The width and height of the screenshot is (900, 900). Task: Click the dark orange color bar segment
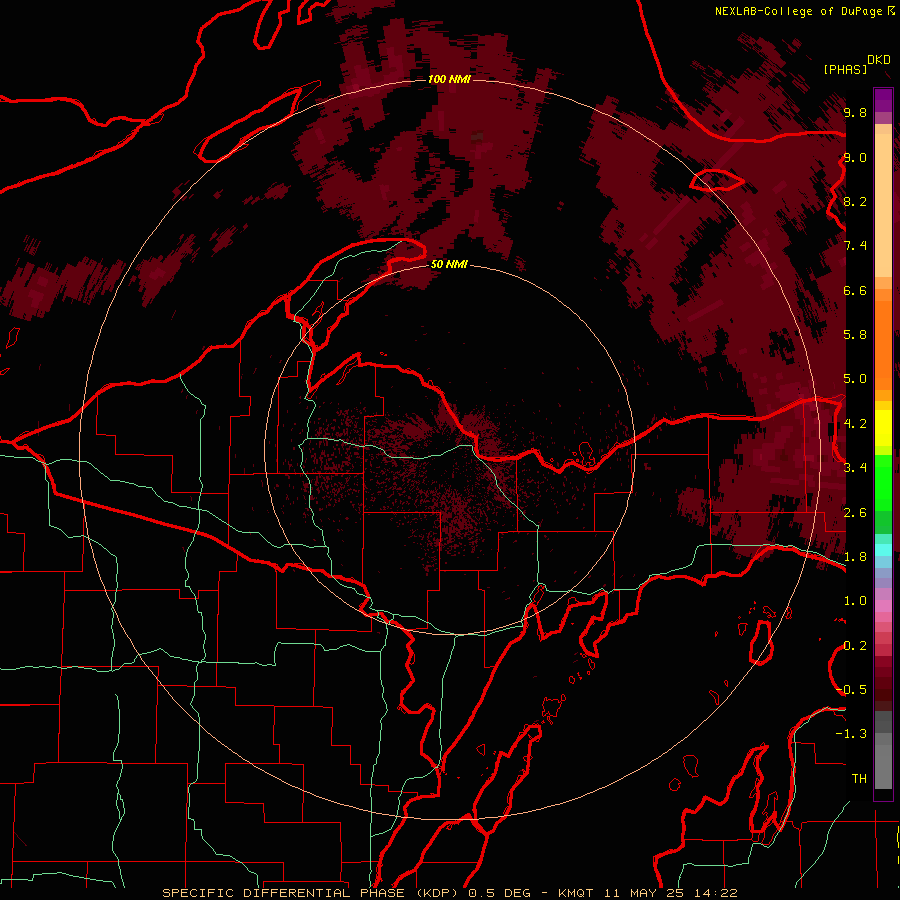(883, 346)
